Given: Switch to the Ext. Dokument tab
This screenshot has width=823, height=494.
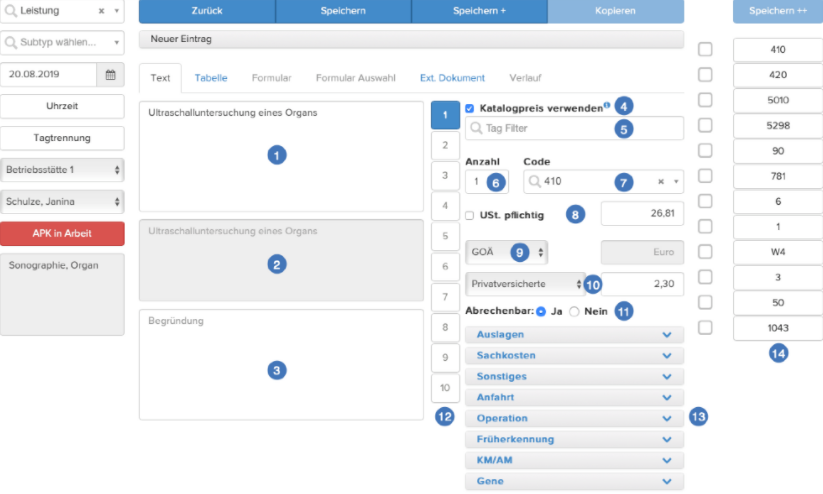Looking at the screenshot, I should coord(452,78).
